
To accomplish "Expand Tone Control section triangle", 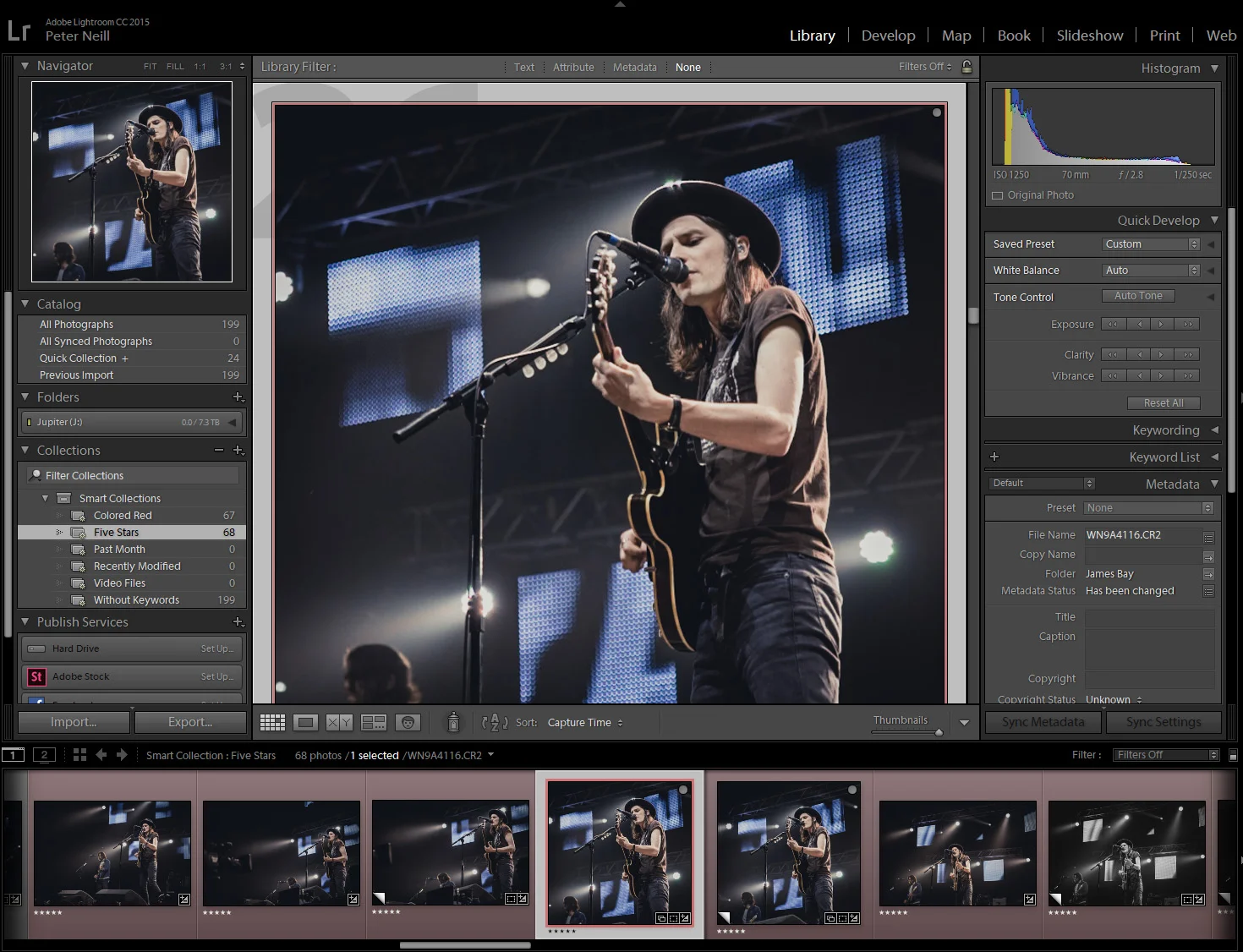I will click(1211, 297).
